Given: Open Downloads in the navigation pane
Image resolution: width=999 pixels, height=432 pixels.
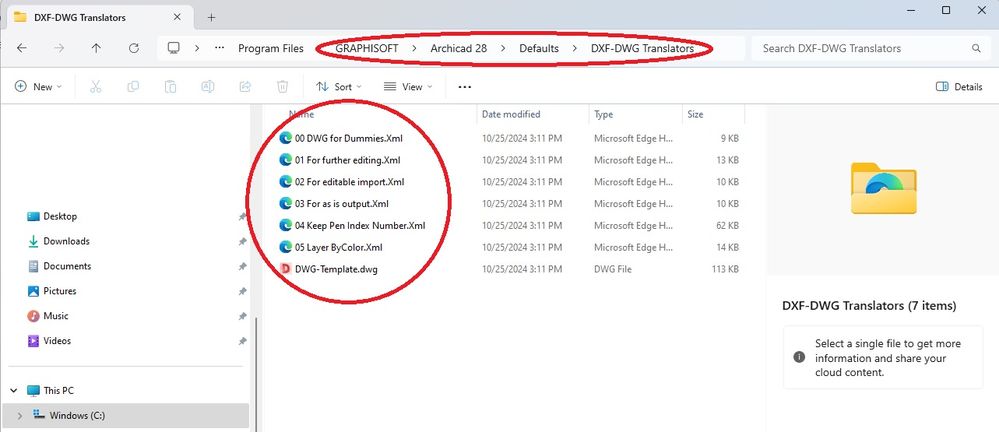Looking at the screenshot, I should (66, 241).
